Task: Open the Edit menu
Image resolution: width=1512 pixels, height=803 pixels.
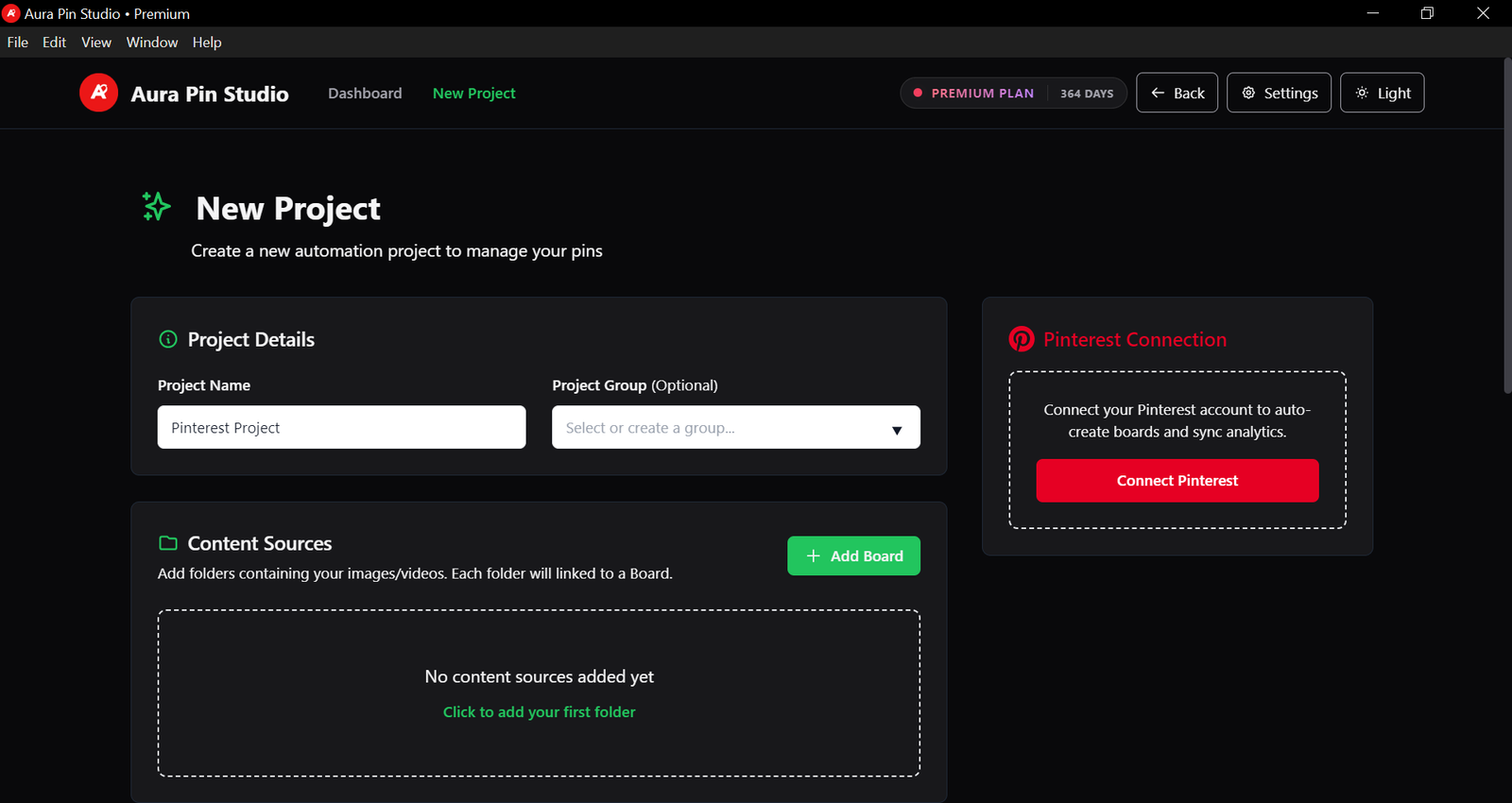Action: click(54, 43)
